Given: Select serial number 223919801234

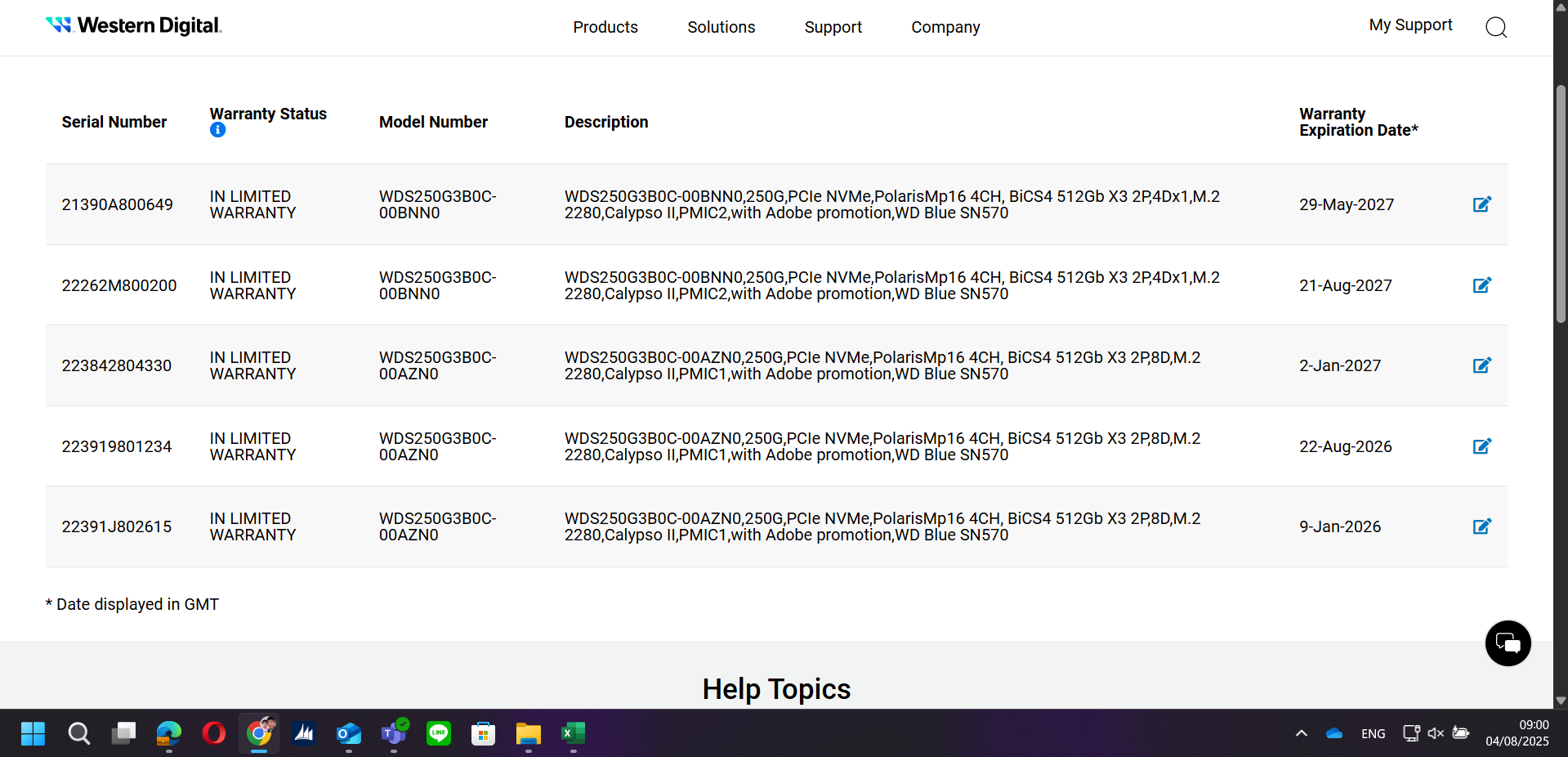Looking at the screenshot, I should [x=117, y=446].
